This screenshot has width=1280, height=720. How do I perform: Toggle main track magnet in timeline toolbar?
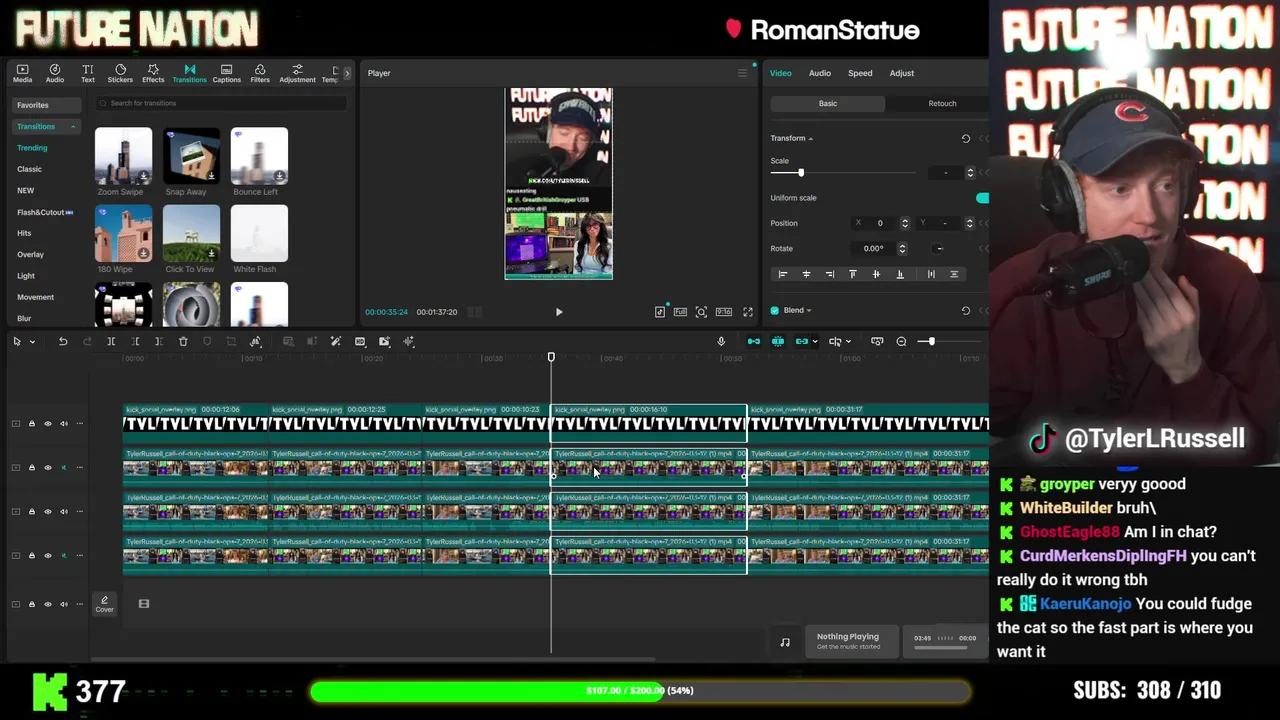pyautogui.click(x=754, y=342)
